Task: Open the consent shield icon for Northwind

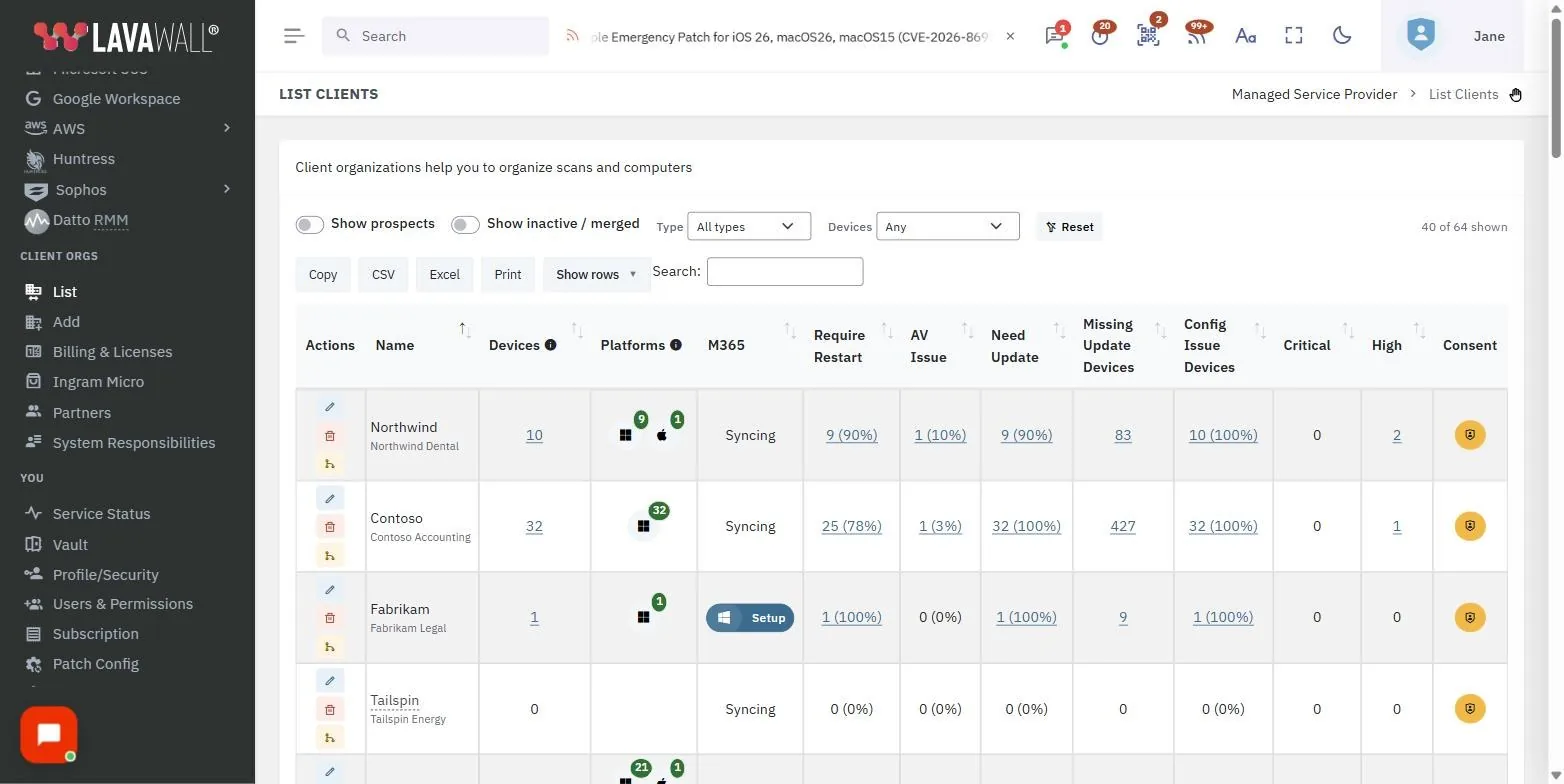Action: [x=1470, y=435]
